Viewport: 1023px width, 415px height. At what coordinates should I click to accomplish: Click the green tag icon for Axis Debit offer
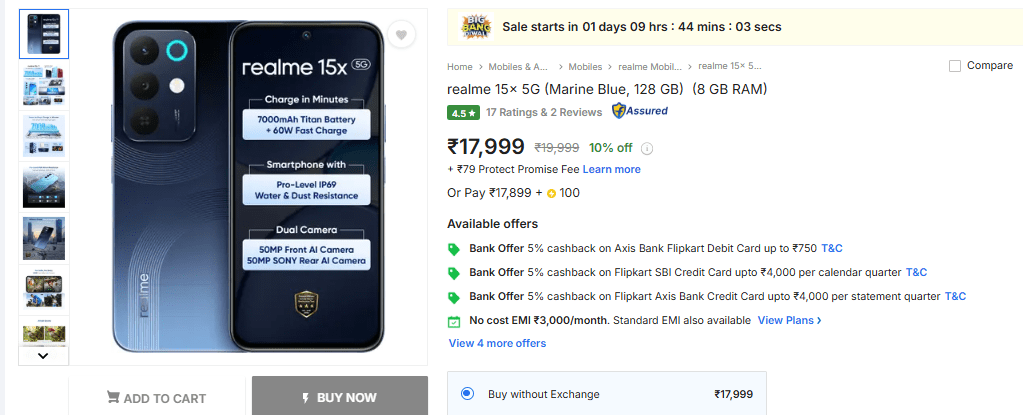tap(454, 249)
